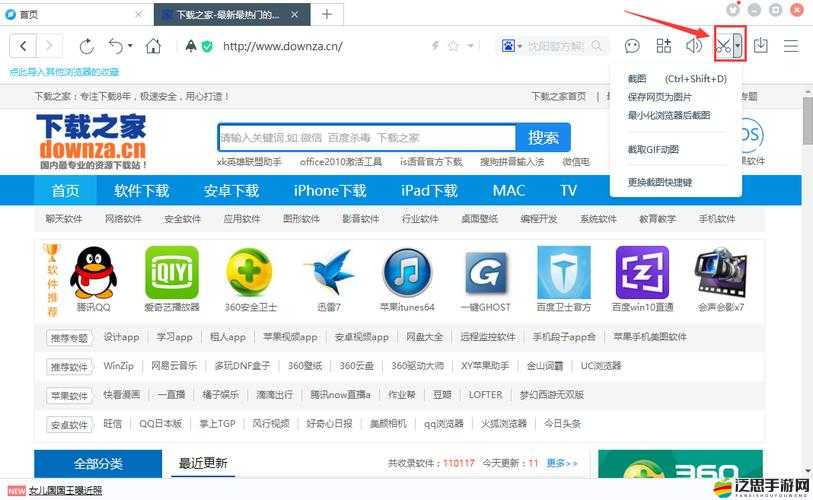
Task: Click the WinZip software link
Action: pos(119,366)
